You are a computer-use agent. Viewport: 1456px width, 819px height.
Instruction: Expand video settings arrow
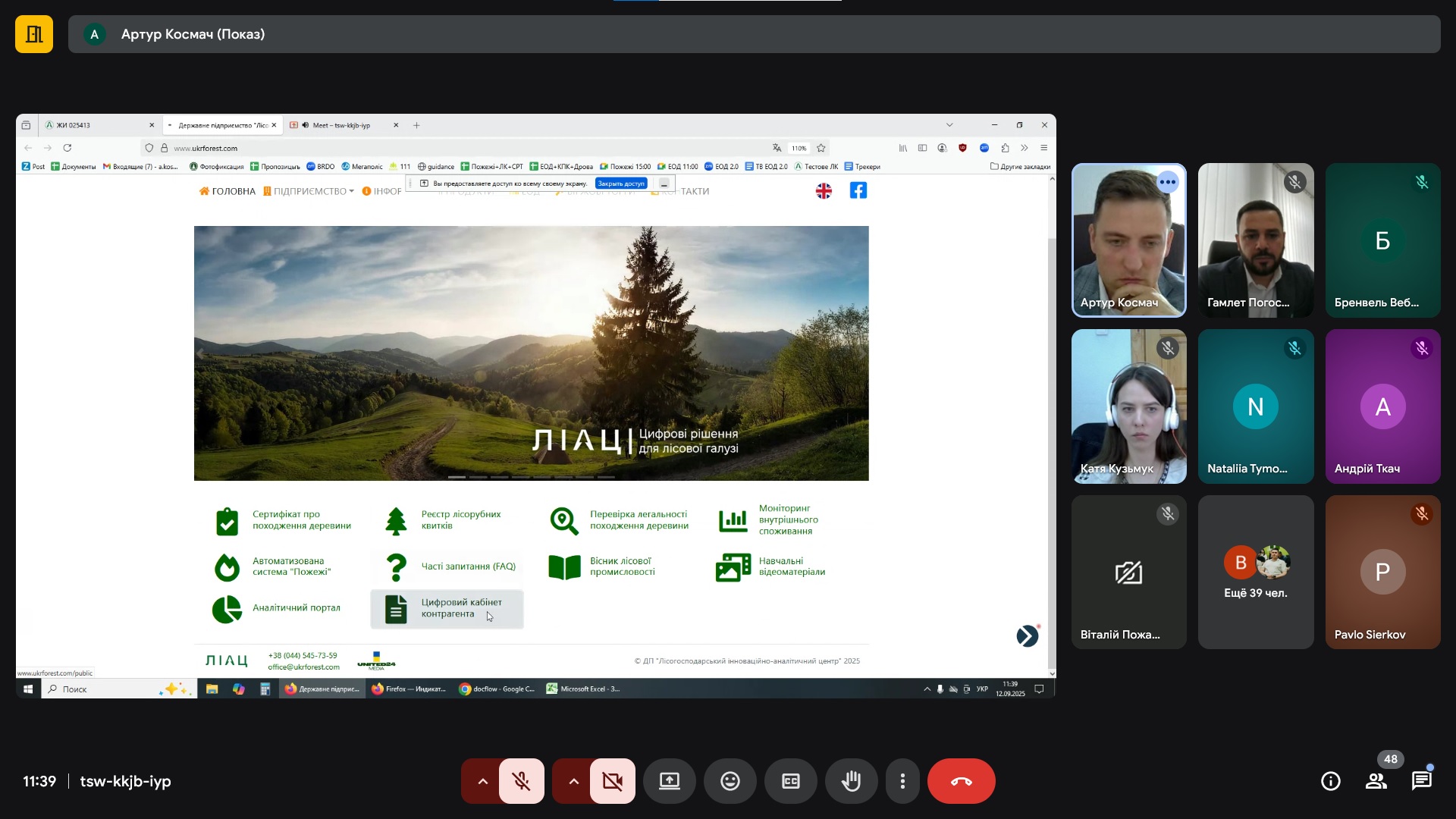point(573,781)
